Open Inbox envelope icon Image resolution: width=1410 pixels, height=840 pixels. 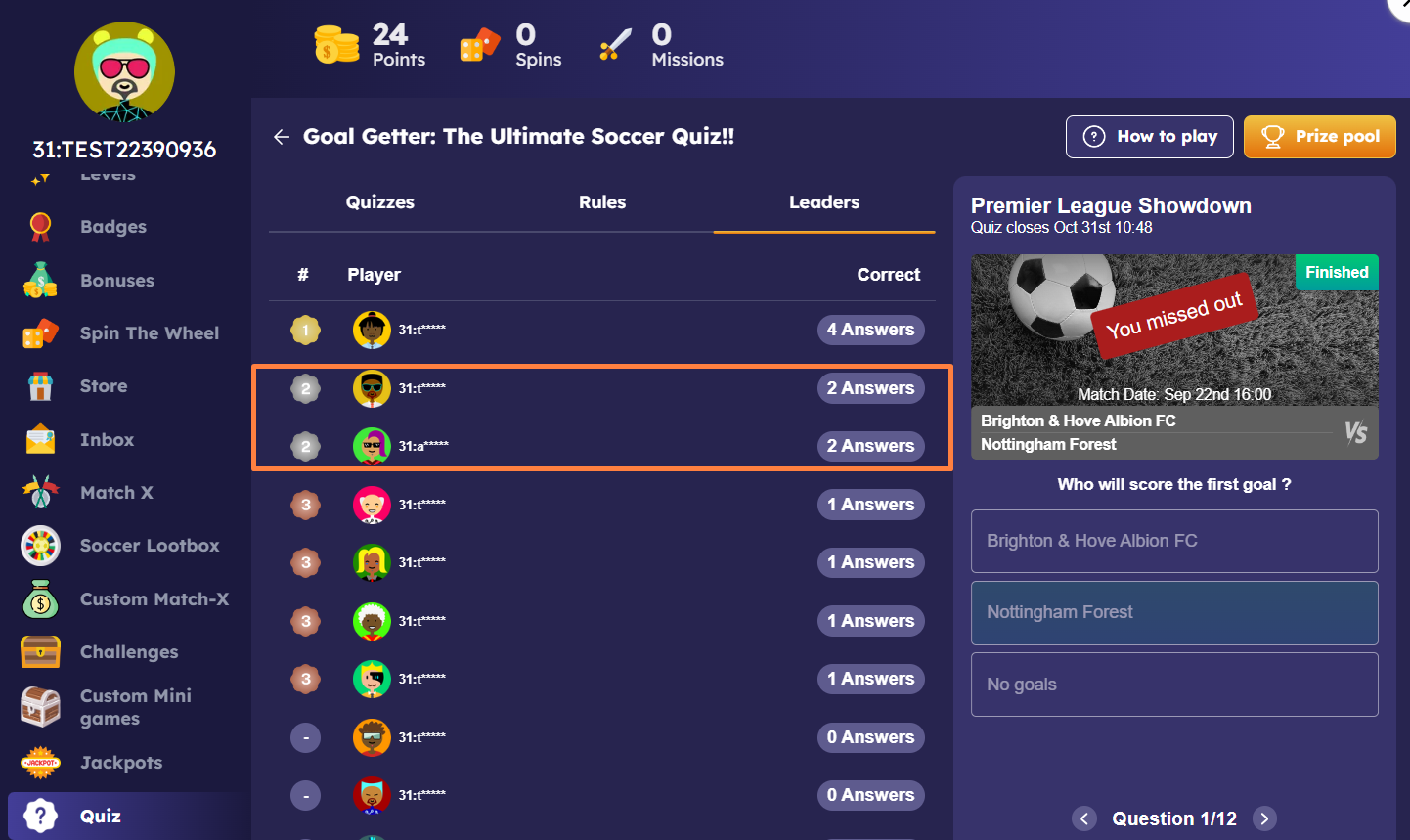point(40,440)
